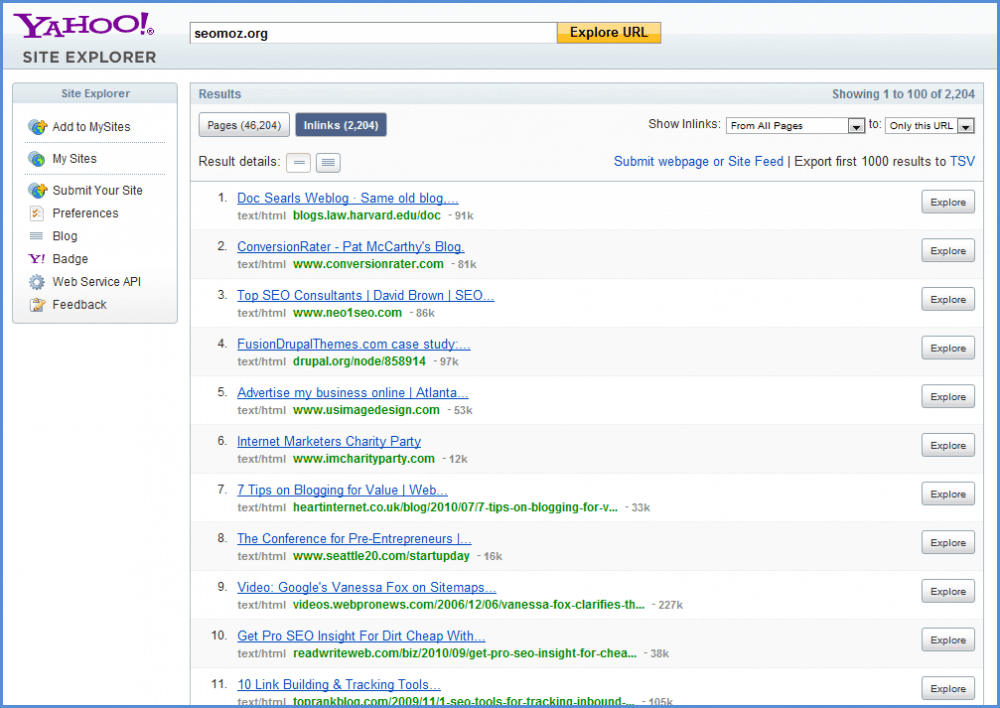Click the Yahoo! logo

84,25
